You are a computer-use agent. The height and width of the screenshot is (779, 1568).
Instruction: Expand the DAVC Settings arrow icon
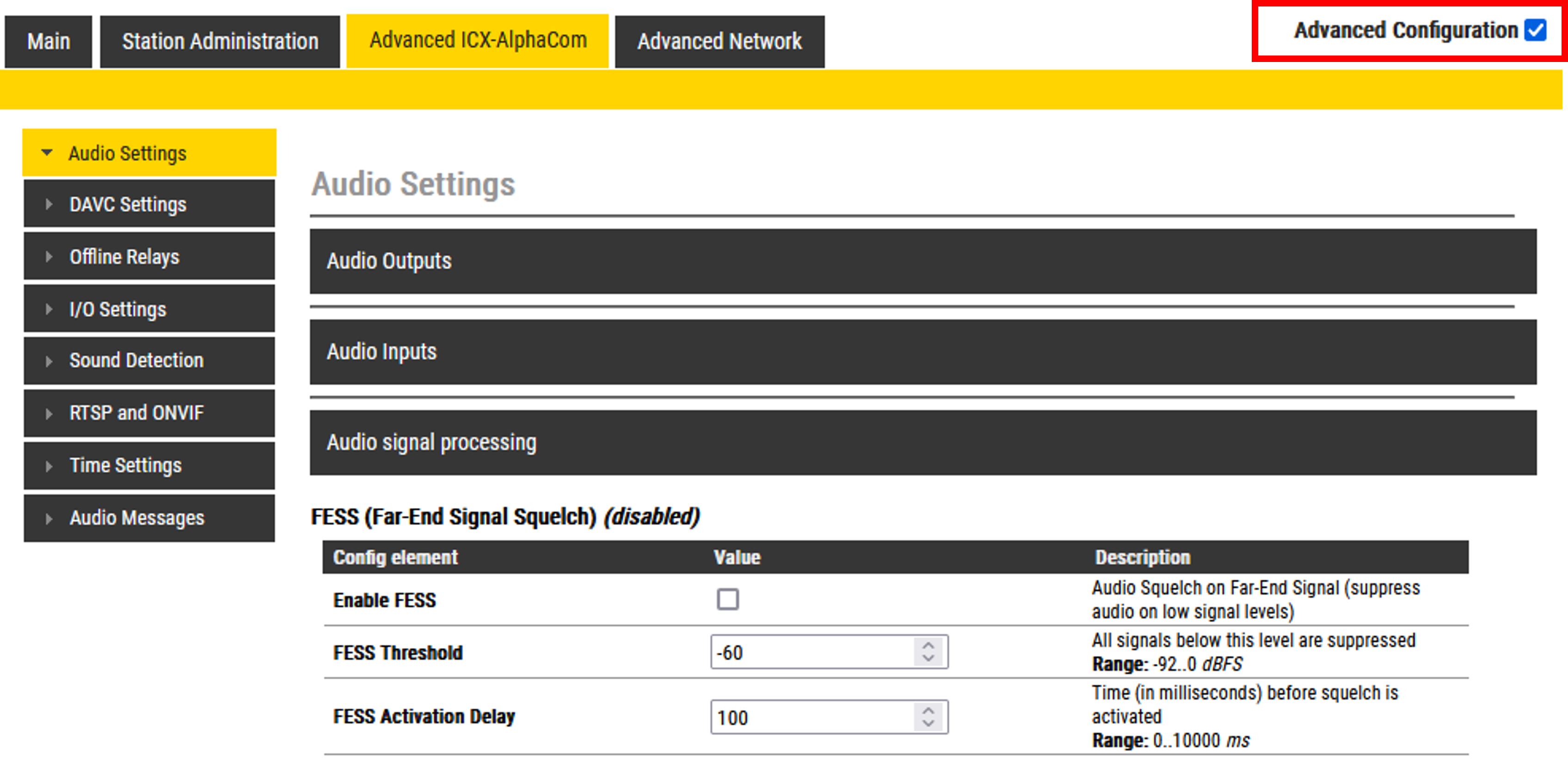pyautogui.click(x=49, y=204)
